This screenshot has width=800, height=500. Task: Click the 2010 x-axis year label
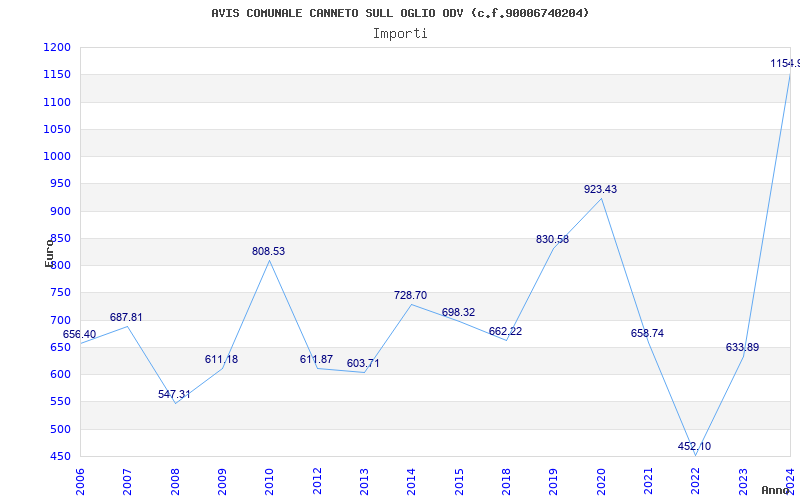[x=270, y=482]
